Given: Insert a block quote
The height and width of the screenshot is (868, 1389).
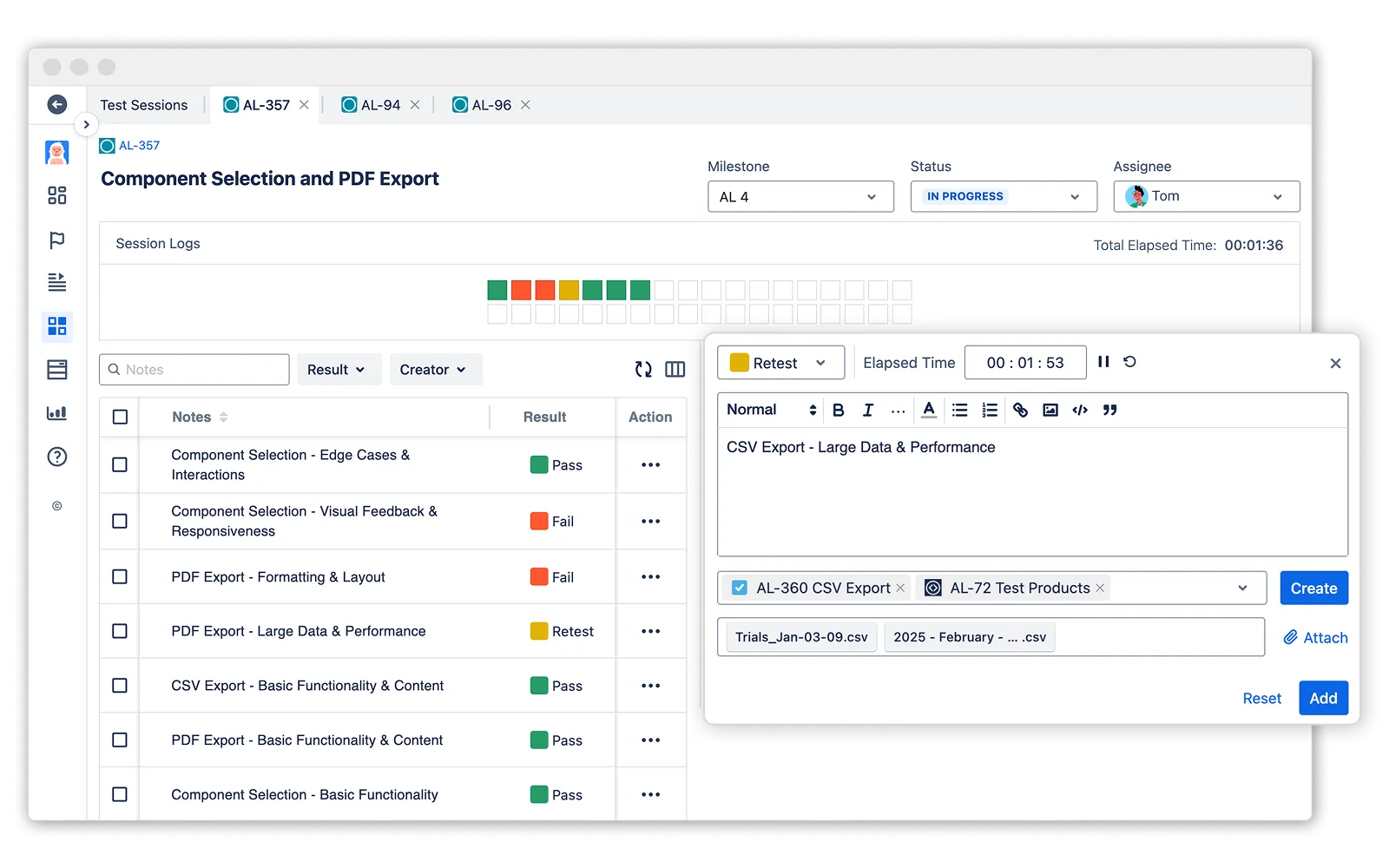Looking at the screenshot, I should click(x=1109, y=410).
